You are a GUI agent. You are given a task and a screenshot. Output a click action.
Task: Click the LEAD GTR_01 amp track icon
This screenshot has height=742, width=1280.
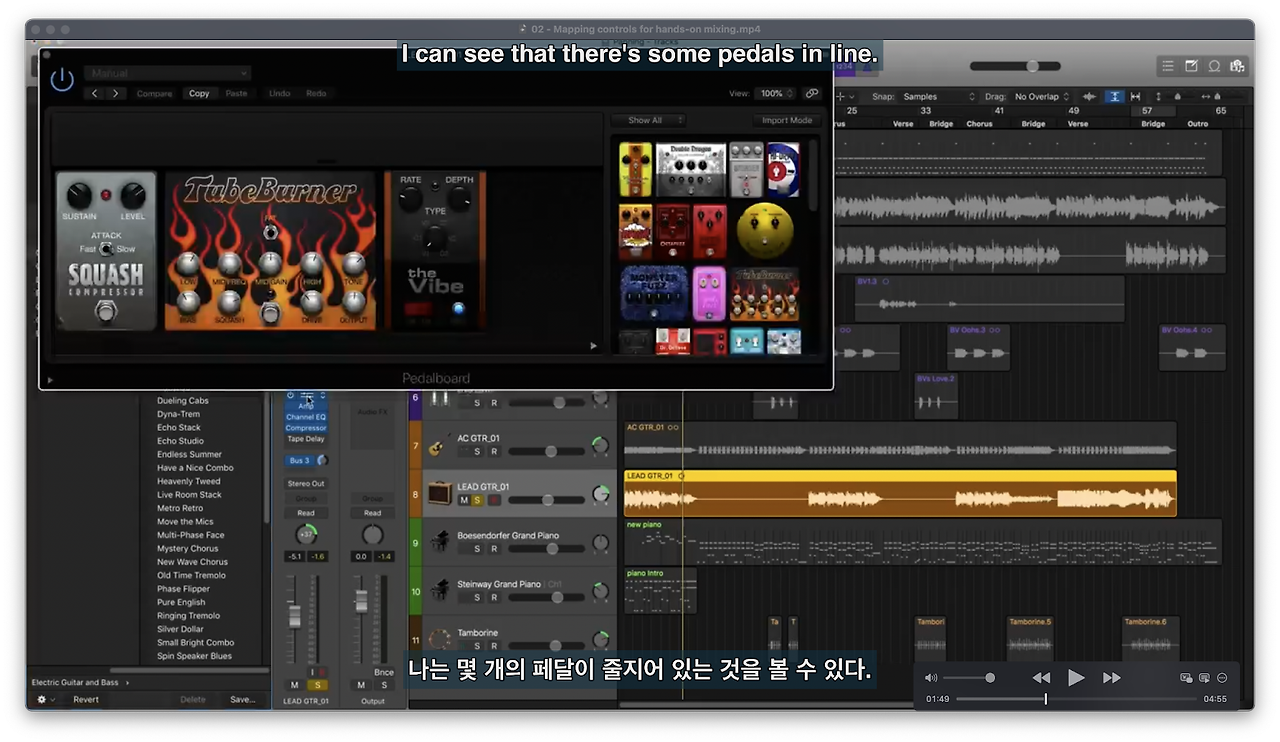pyautogui.click(x=438, y=493)
